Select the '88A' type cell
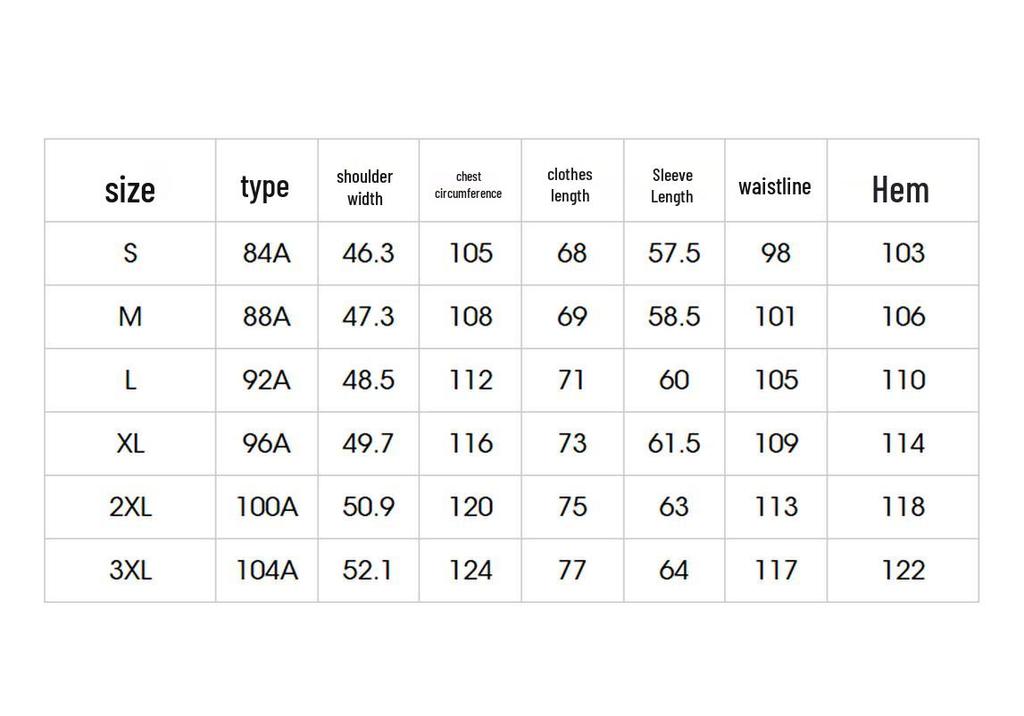Screen dimensions: 1024x716 (266, 317)
